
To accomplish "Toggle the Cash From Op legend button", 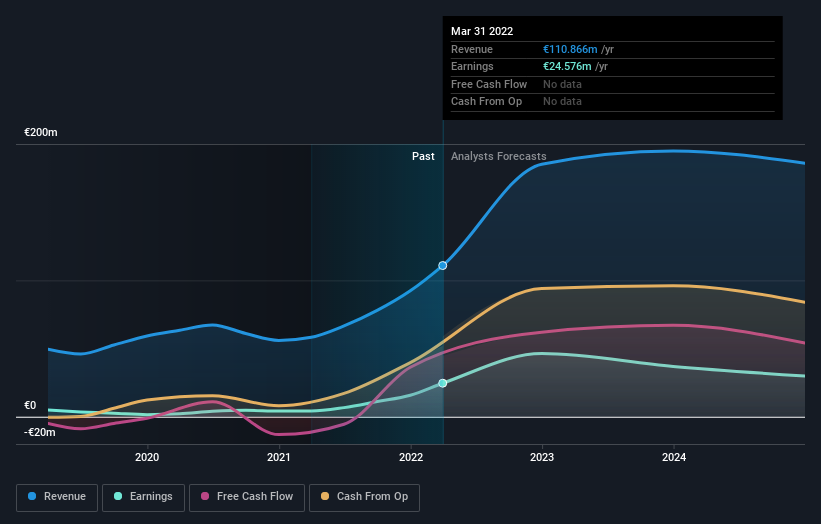I will [x=364, y=497].
